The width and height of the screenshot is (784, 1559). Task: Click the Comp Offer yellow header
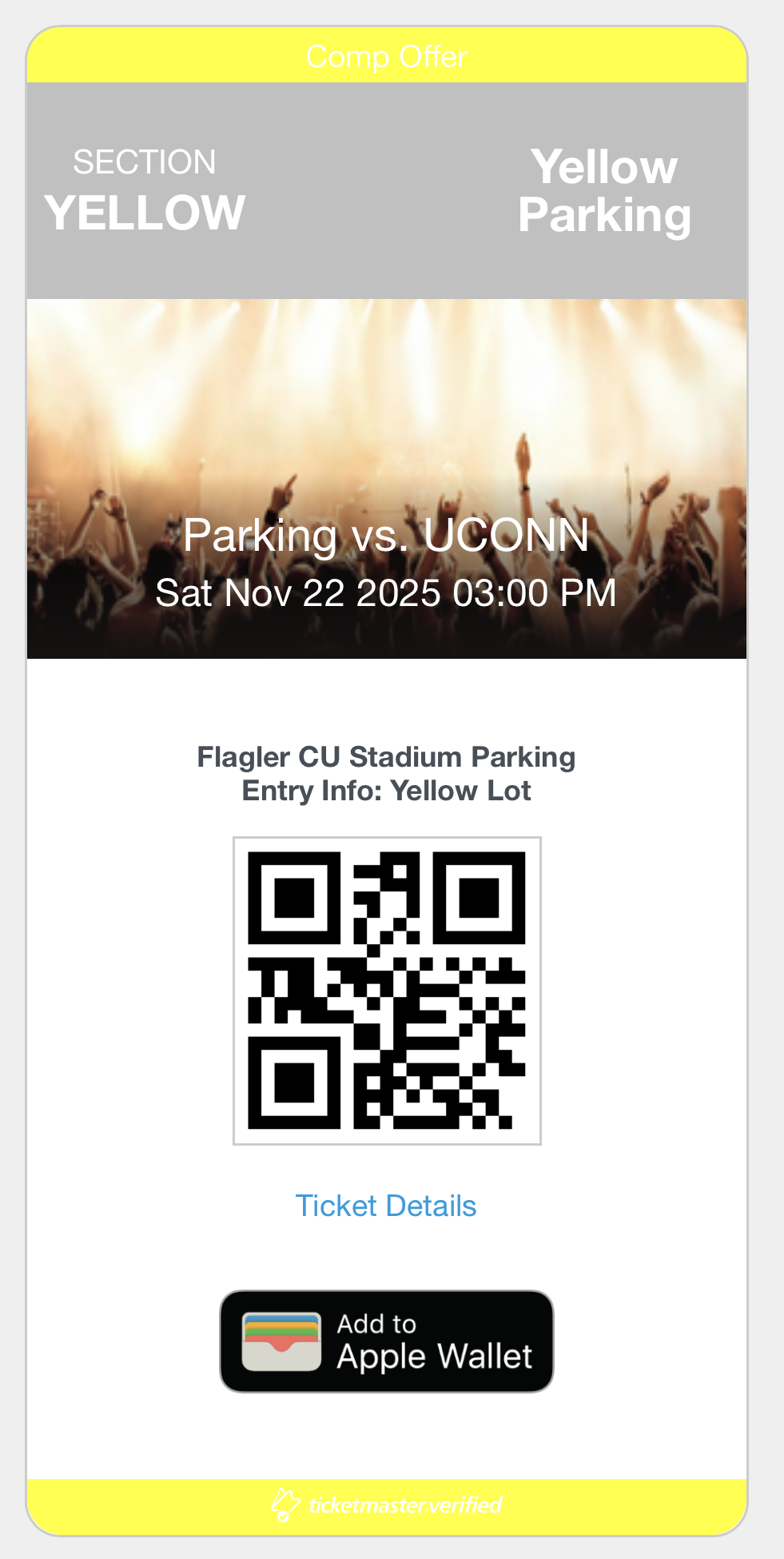click(x=387, y=57)
